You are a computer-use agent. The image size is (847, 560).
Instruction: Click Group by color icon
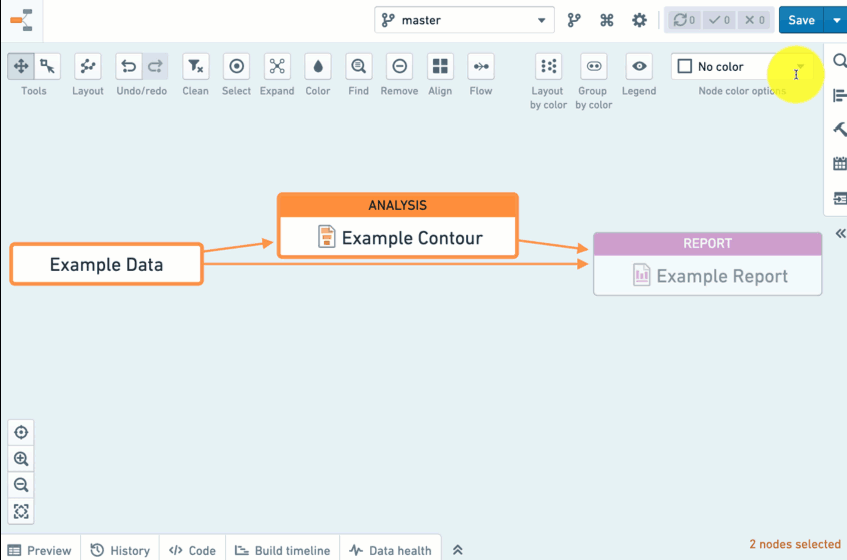[x=594, y=66]
